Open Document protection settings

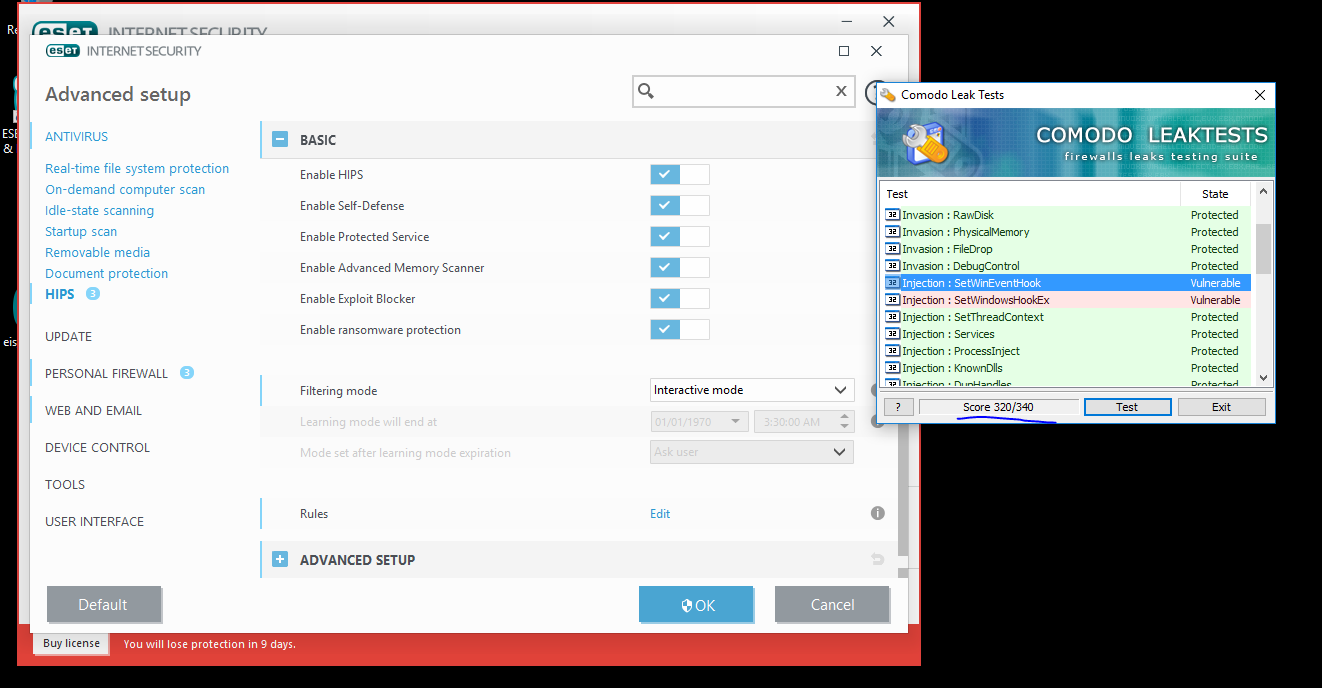point(106,273)
